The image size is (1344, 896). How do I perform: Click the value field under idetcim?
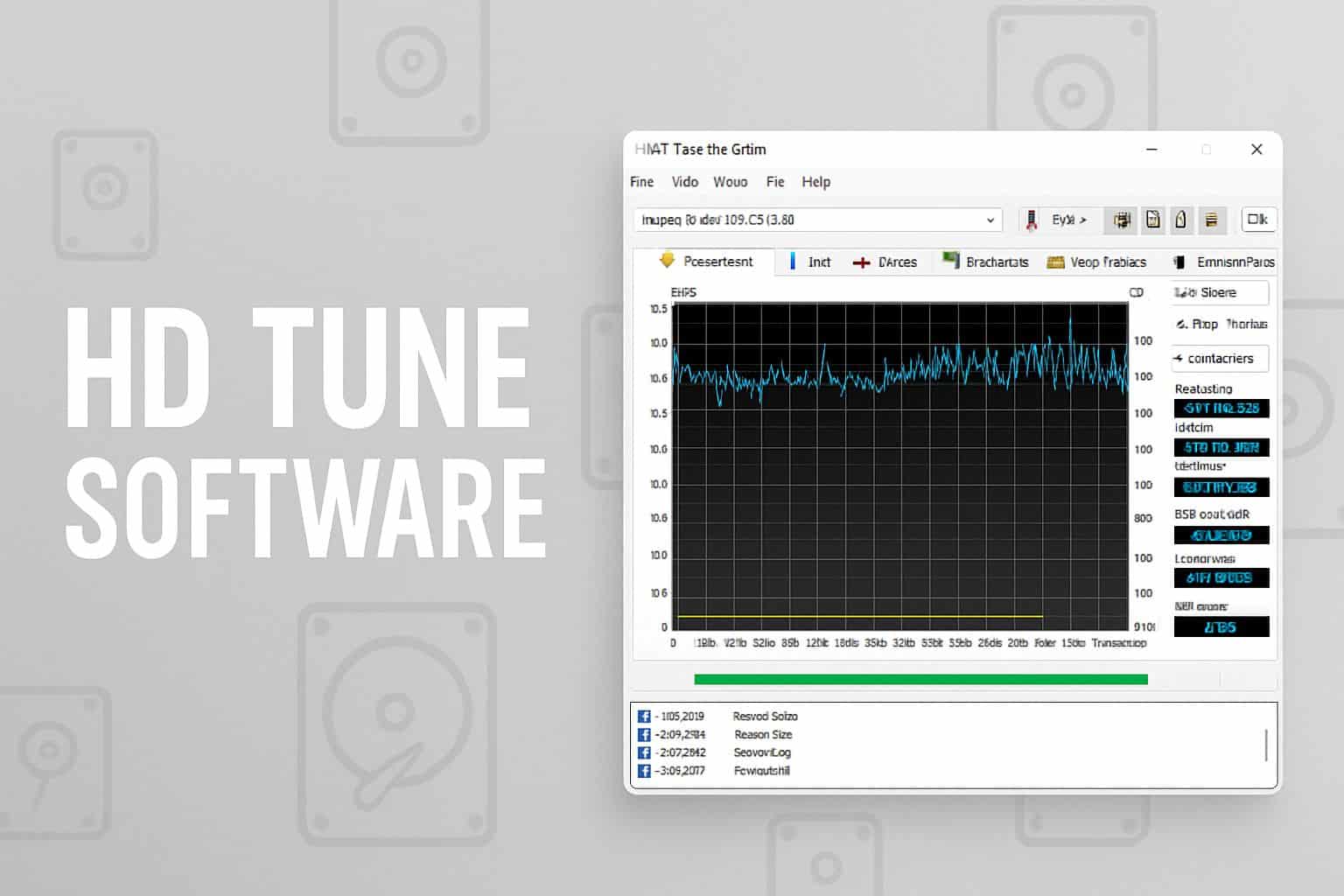pos(1221,447)
